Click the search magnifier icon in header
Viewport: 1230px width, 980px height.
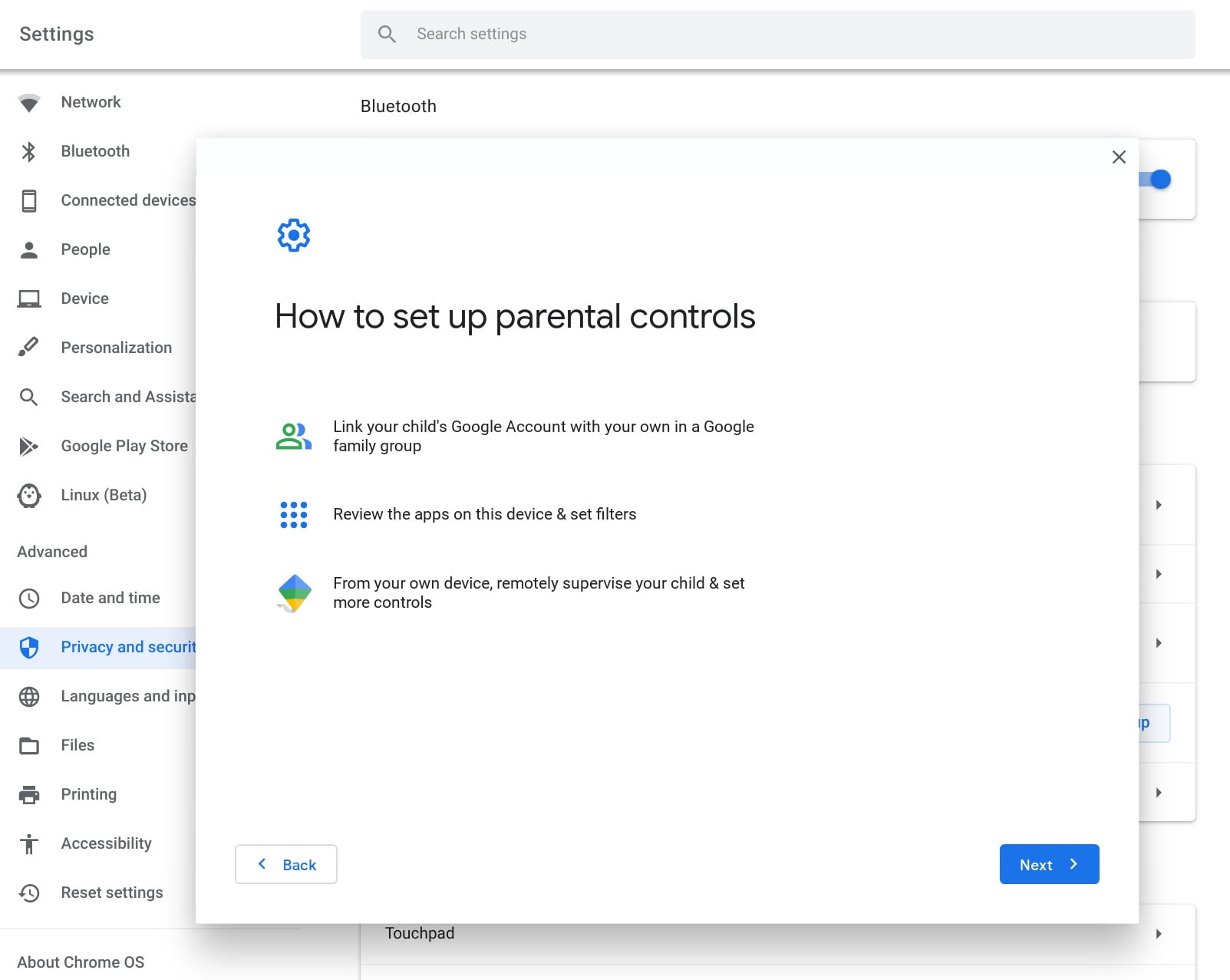tap(387, 35)
